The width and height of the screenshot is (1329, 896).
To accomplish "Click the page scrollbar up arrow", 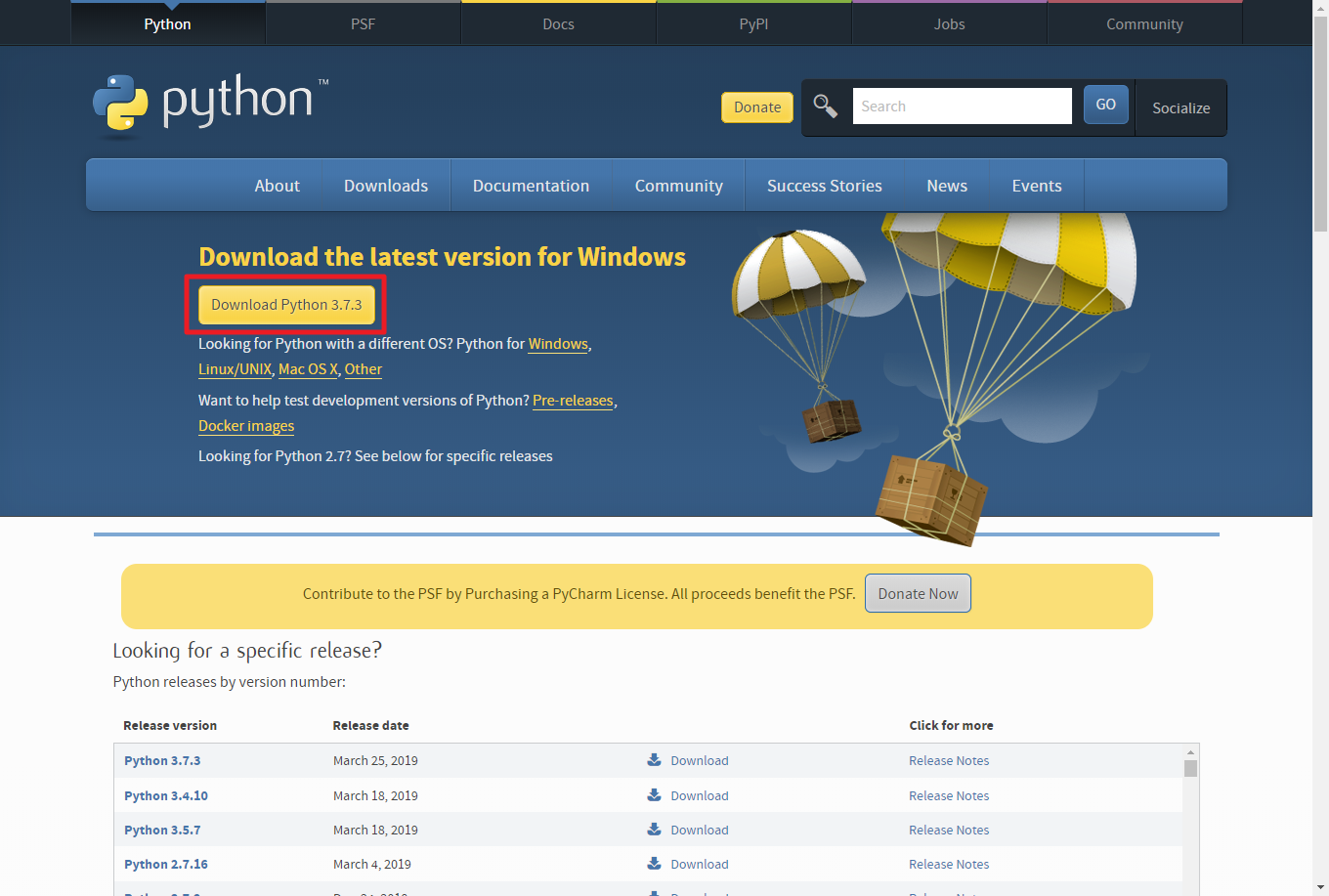I will 1320,8.
